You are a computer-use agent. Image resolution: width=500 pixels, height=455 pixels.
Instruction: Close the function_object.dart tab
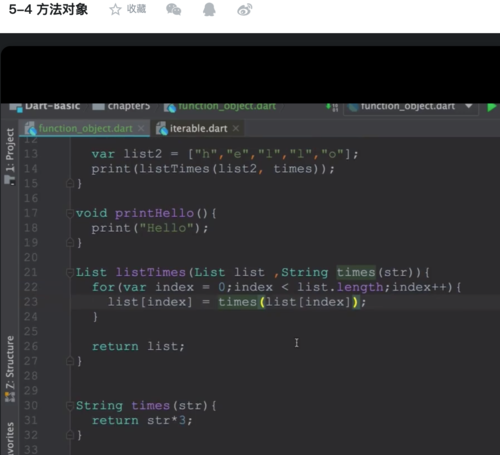click(141, 128)
